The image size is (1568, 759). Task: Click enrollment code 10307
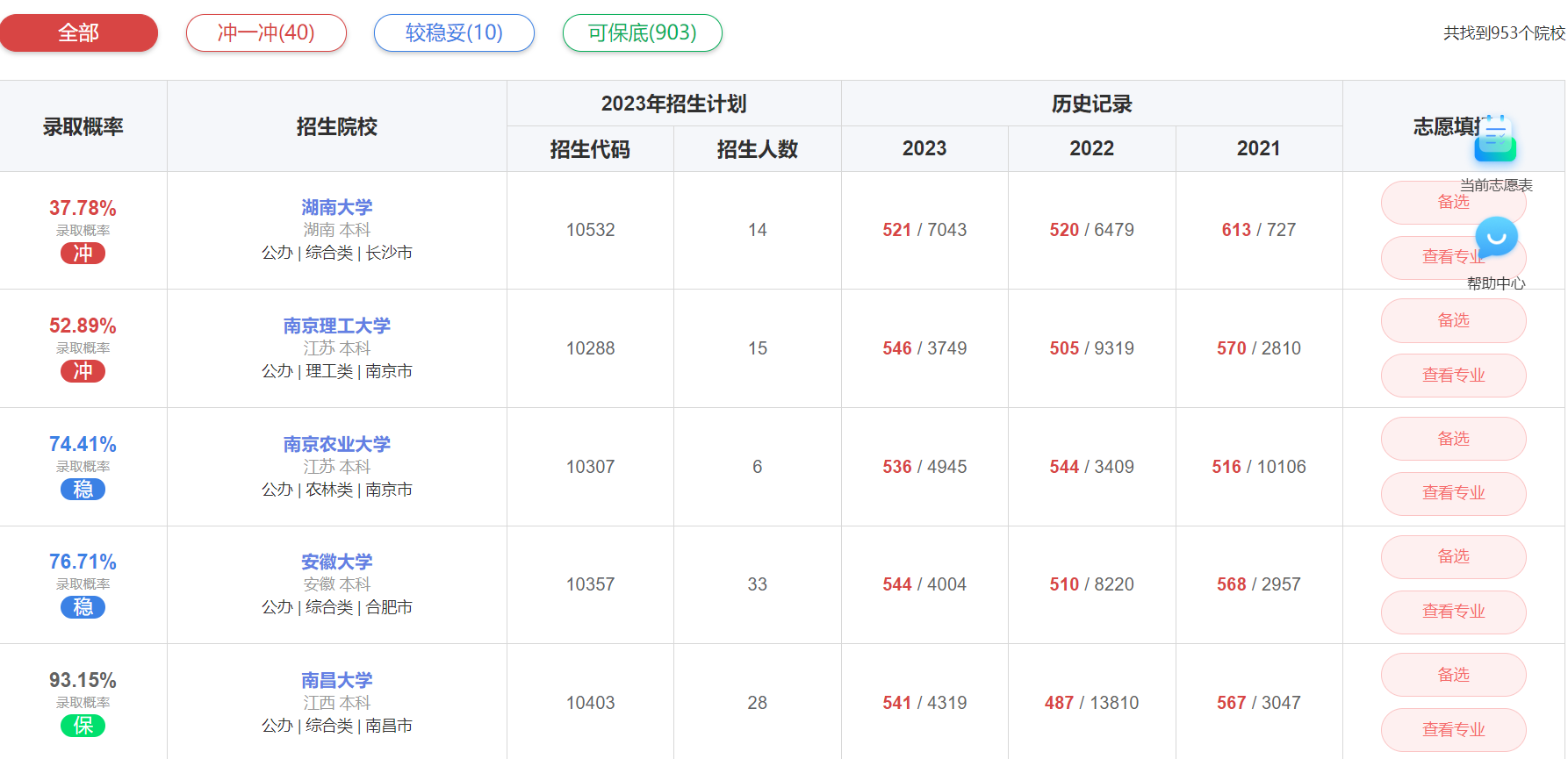point(590,467)
